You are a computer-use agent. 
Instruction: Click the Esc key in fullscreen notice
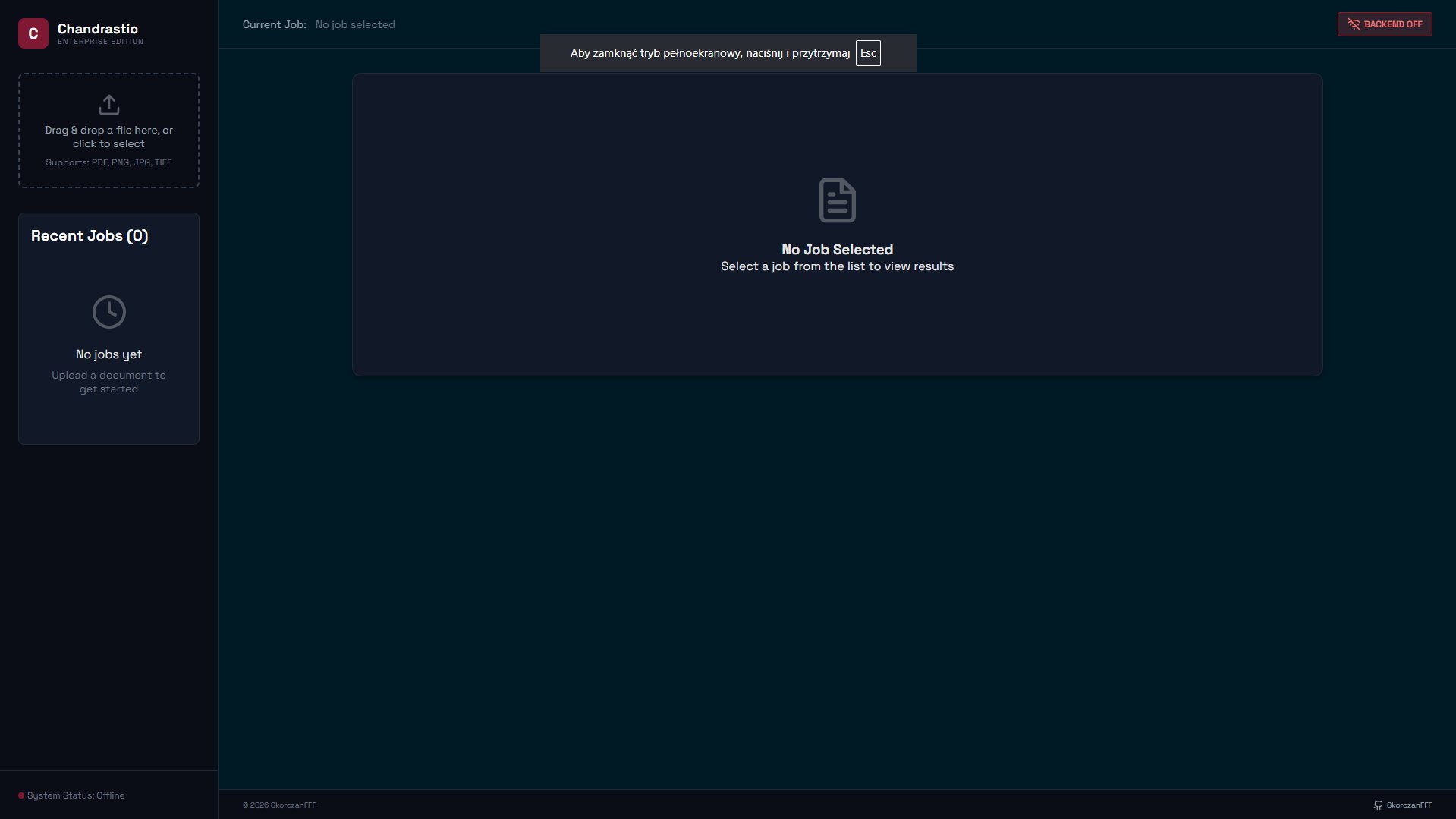(868, 53)
